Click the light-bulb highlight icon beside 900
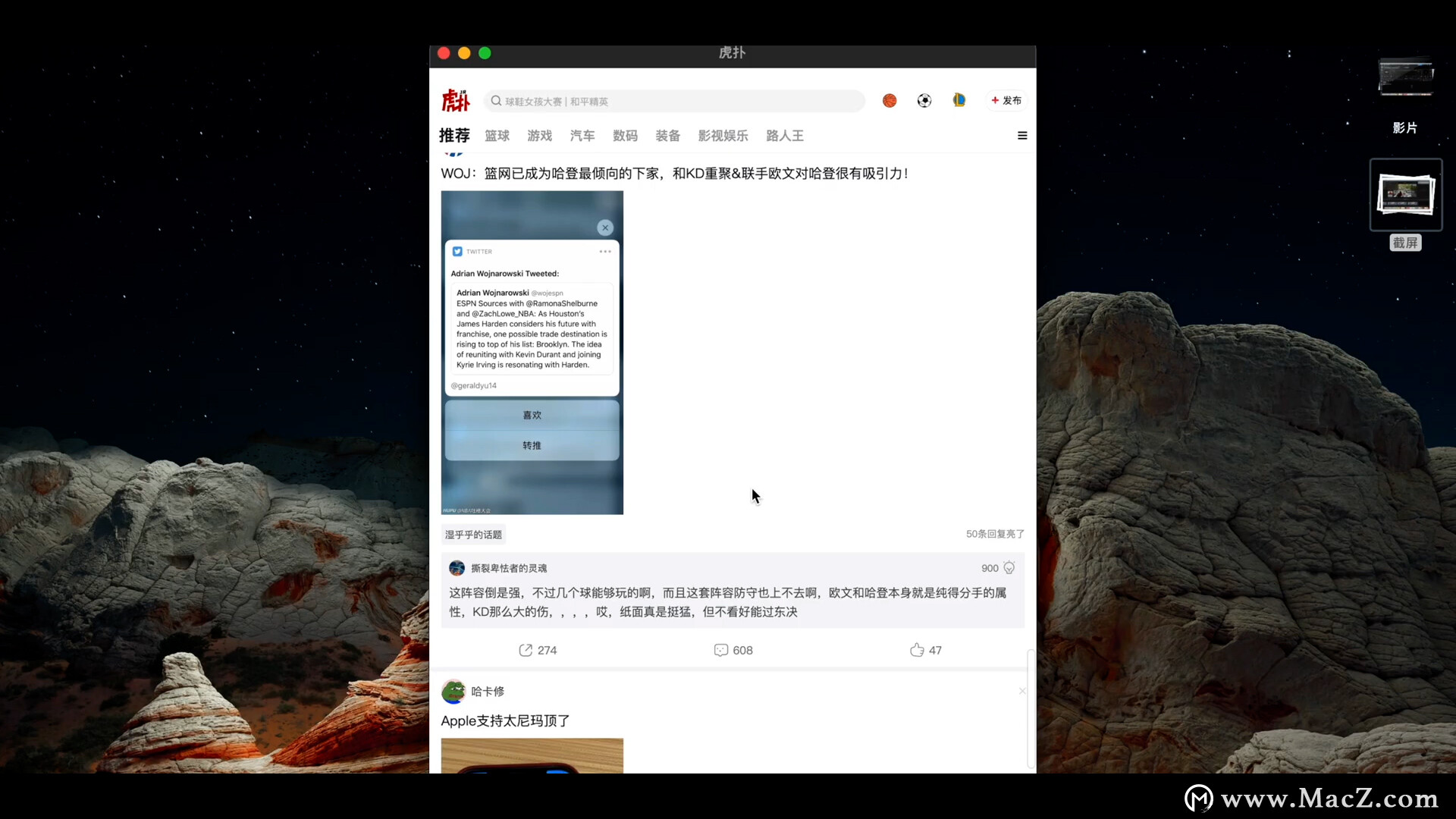The height and width of the screenshot is (819, 1456). (1009, 568)
